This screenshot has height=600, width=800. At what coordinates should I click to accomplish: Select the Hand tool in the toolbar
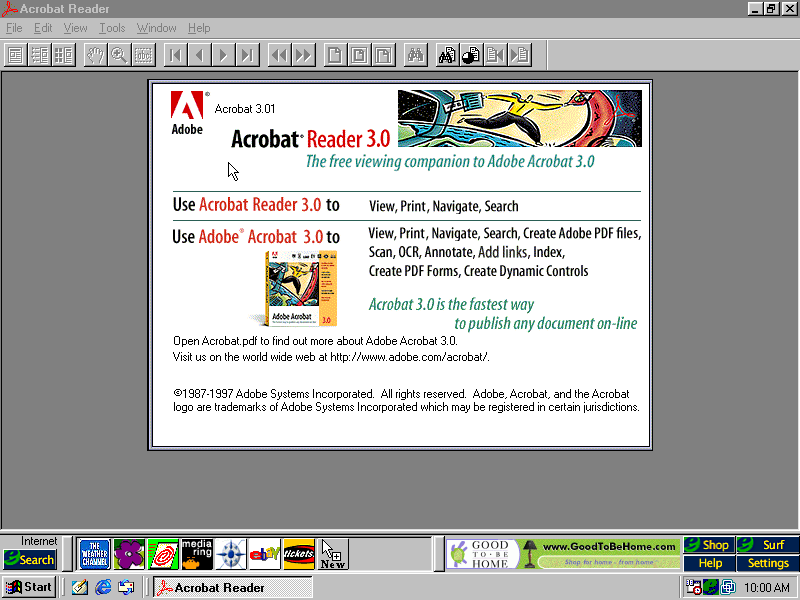[95, 55]
